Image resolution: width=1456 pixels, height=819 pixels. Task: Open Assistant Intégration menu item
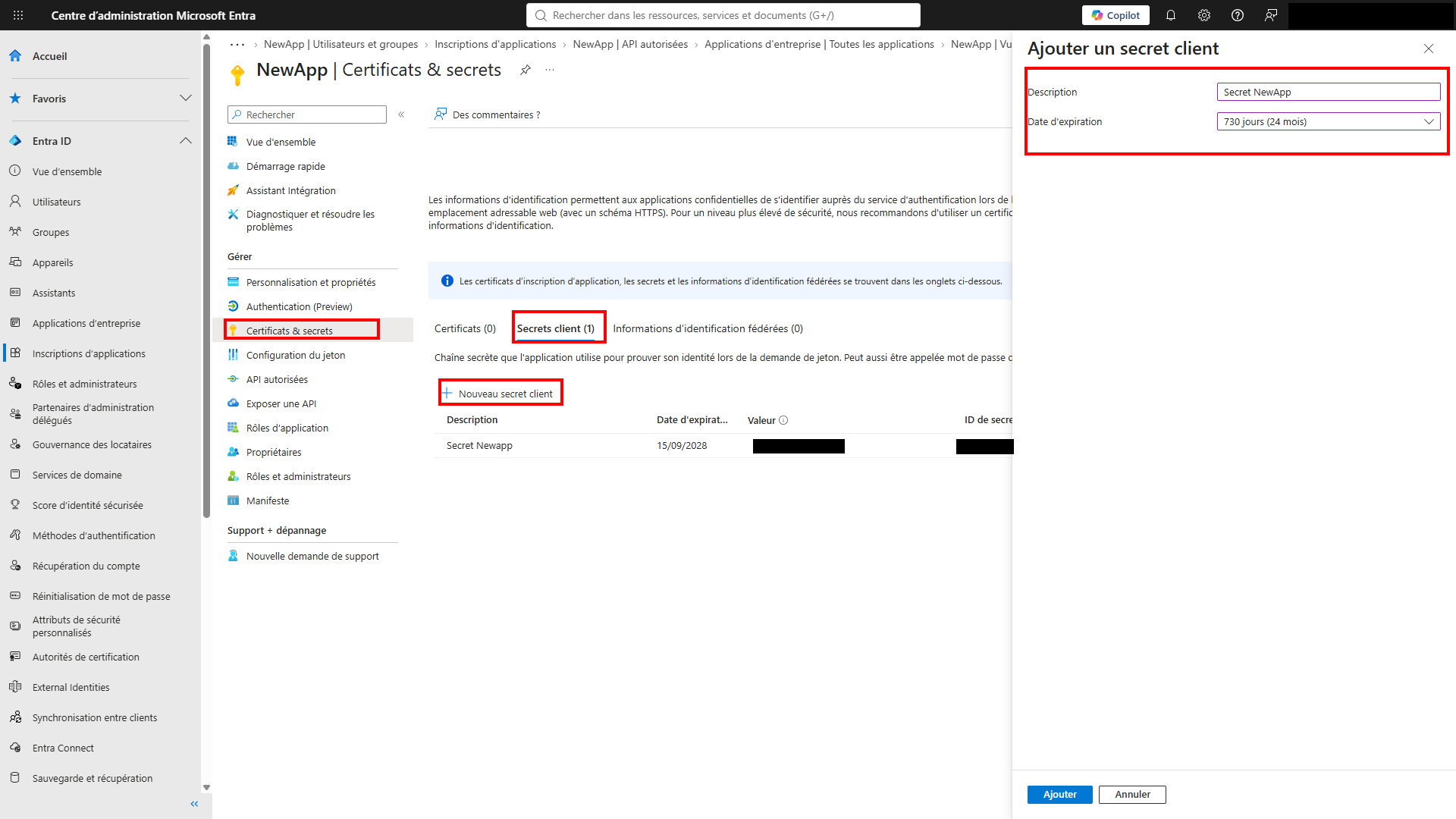(290, 190)
